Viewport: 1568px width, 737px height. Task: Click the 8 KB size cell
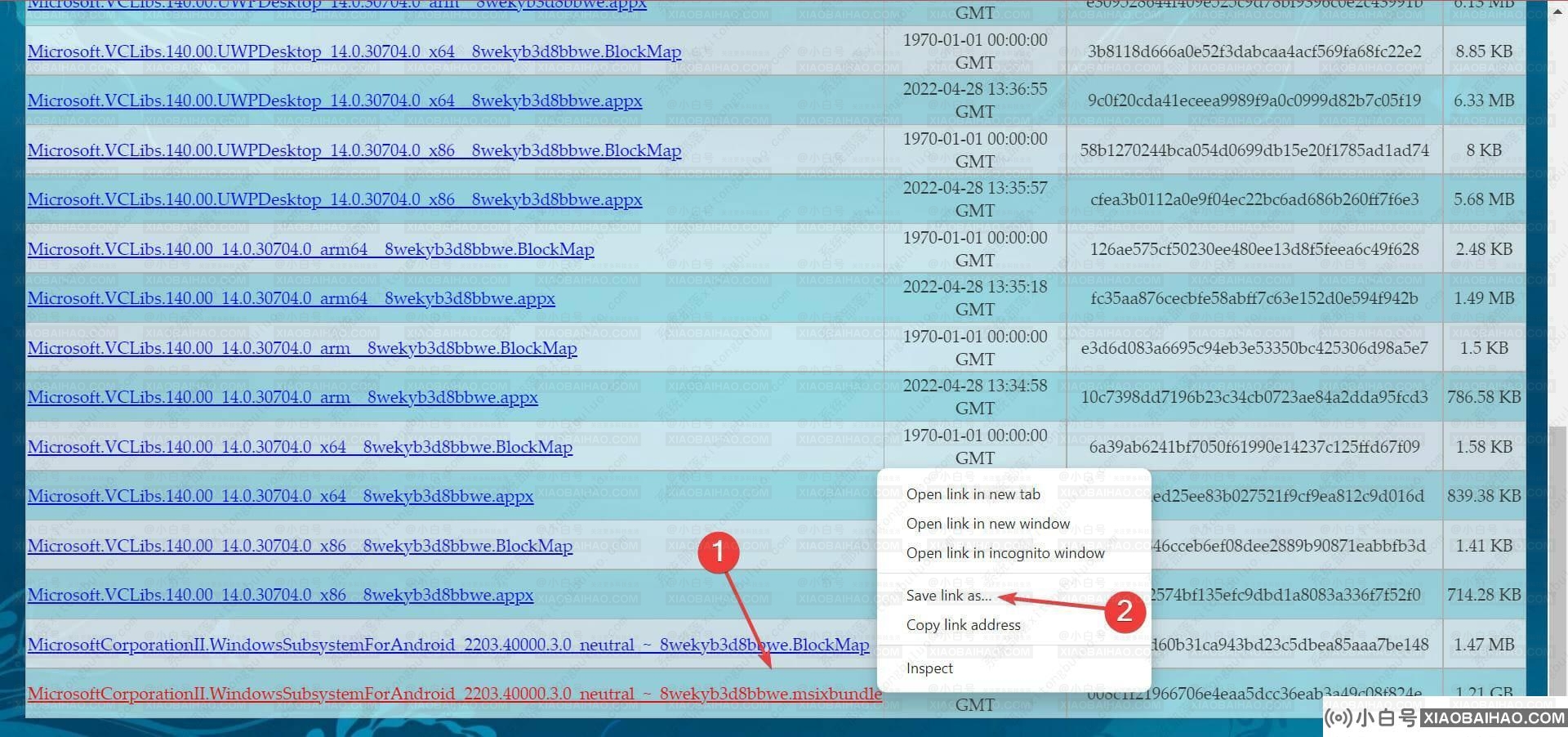[x=1484, y=150]
